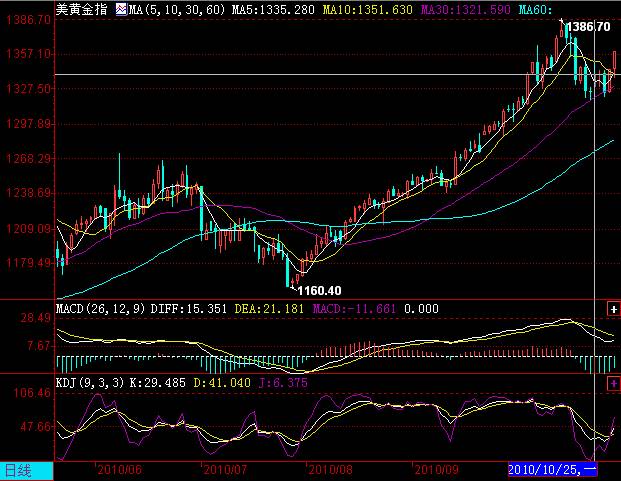Click the 47.66 KDJ axis label
The width and height of the screenshot is (621, 481).
[x=36, y=427]
